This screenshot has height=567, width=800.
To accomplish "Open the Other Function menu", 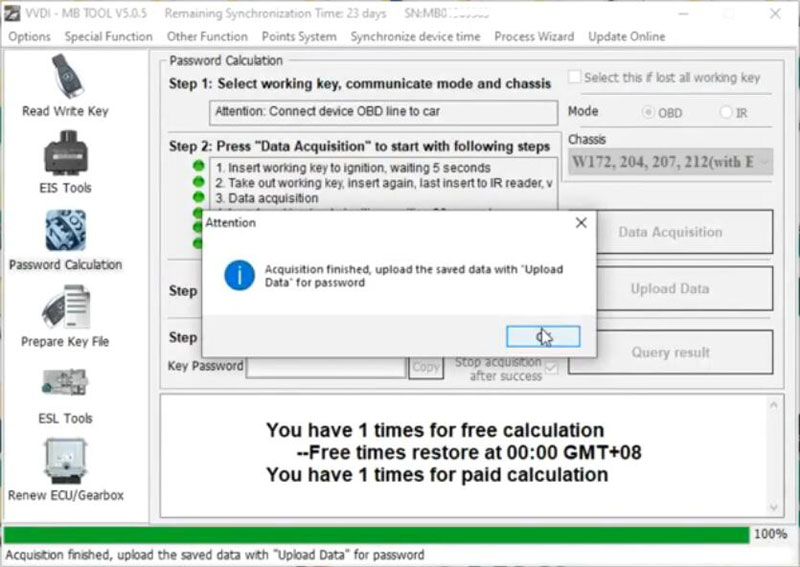I will coord(207,37).
